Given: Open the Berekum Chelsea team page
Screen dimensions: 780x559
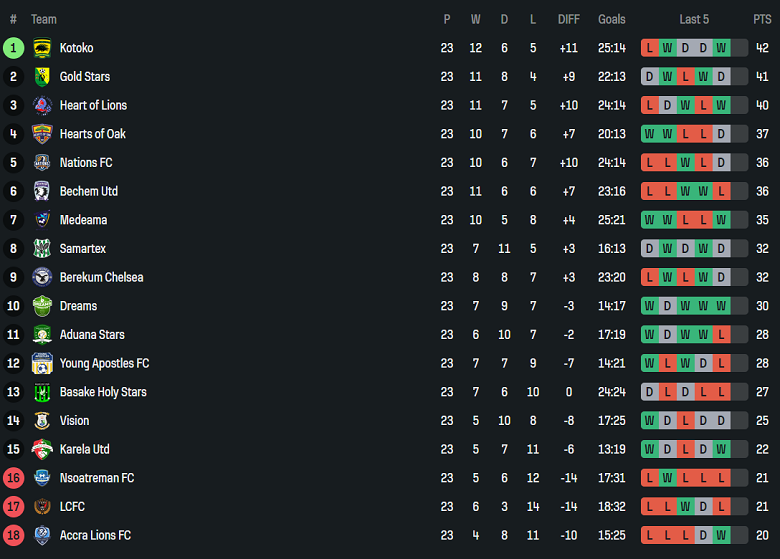Looking at the screenshot, I should coord(101,277).
